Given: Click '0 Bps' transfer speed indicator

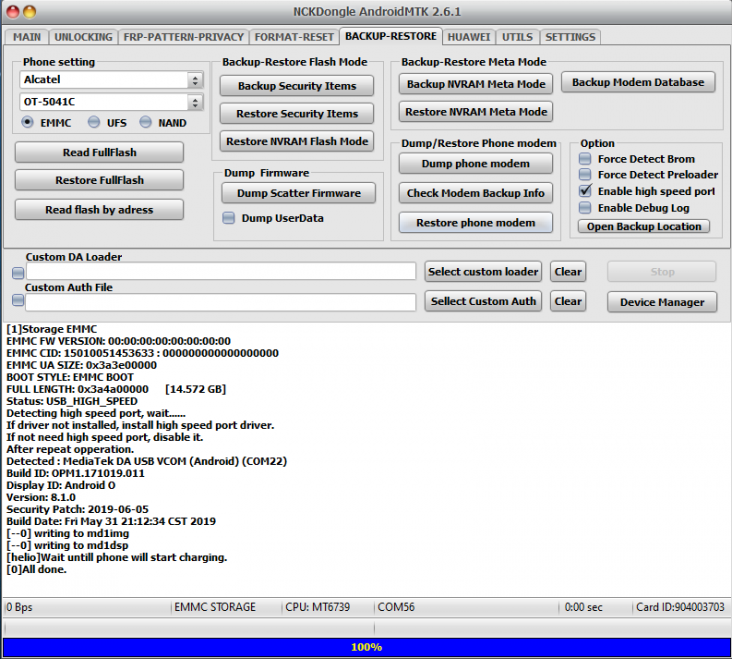Looking at the screenshot, I should click(x=19, y=607).
